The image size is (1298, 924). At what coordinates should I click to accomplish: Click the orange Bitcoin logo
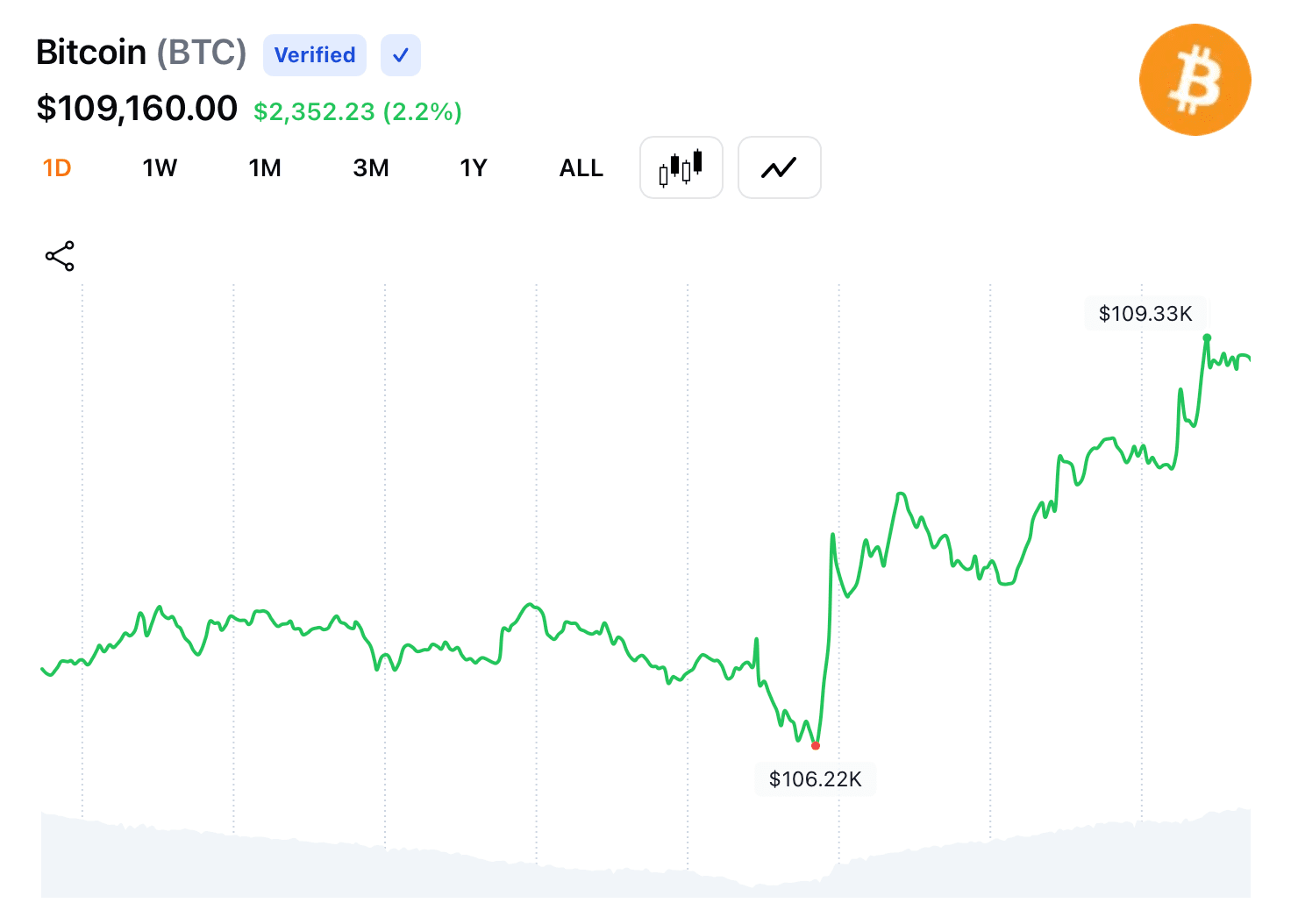1195,80
